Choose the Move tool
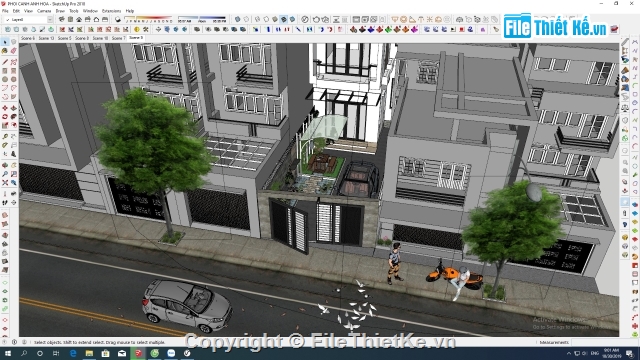 (x=5, y=108)
